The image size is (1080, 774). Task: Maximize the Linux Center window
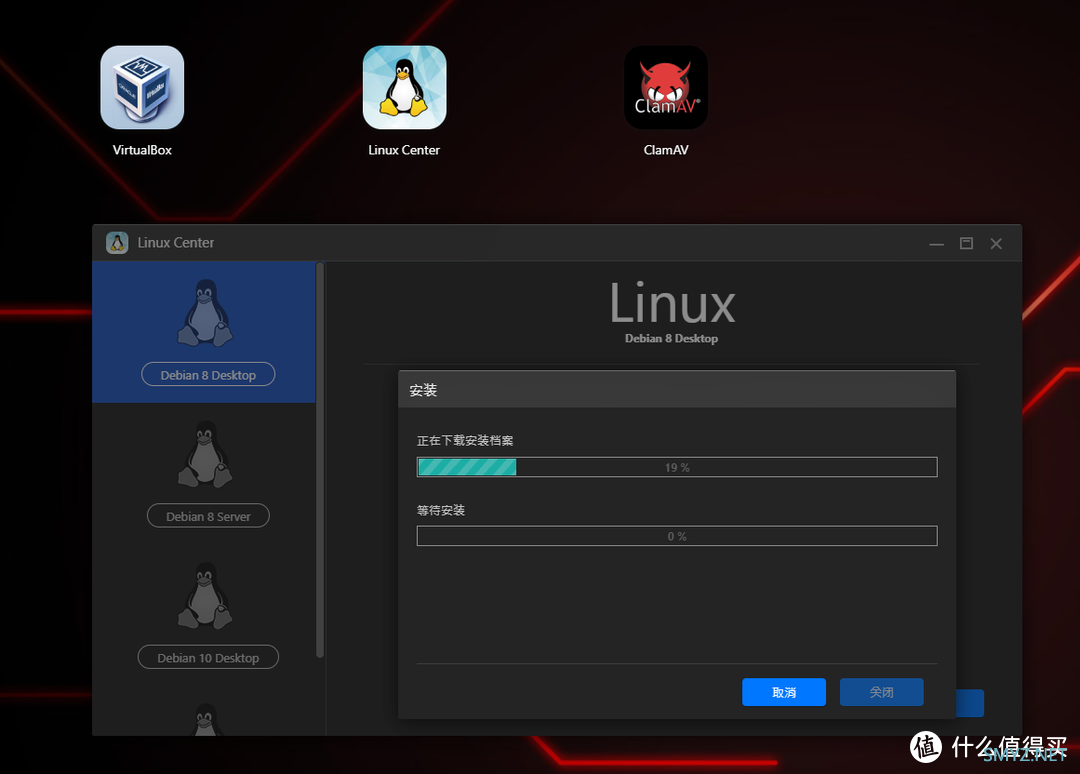(966, 244)
